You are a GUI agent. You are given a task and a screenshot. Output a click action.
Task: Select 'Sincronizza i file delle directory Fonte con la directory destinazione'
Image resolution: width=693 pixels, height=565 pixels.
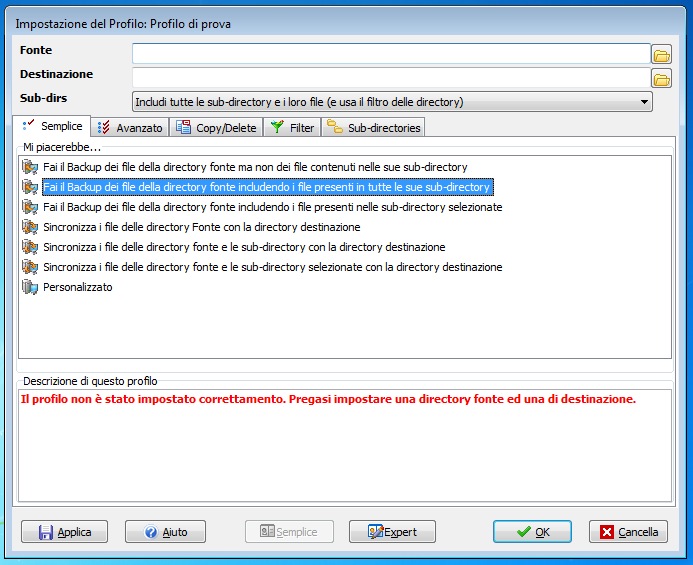click(202, 227)
